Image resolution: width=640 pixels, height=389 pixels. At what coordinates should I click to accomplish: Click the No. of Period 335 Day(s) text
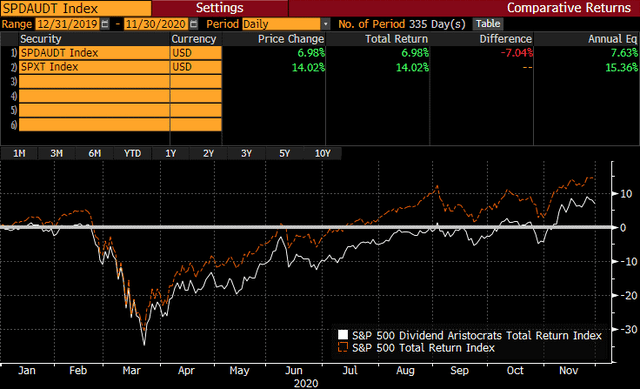pyautogui.click(x=402, y=24)
